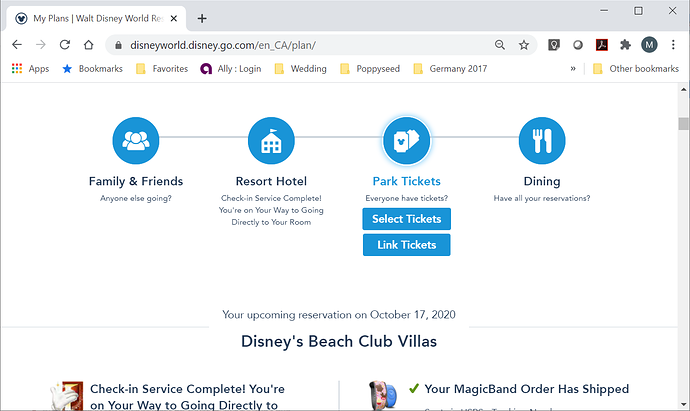The width and height of the screenshot is (690, 411).
Task: Open the Adobe Acrobat extension icon
Action: point(602,45)
